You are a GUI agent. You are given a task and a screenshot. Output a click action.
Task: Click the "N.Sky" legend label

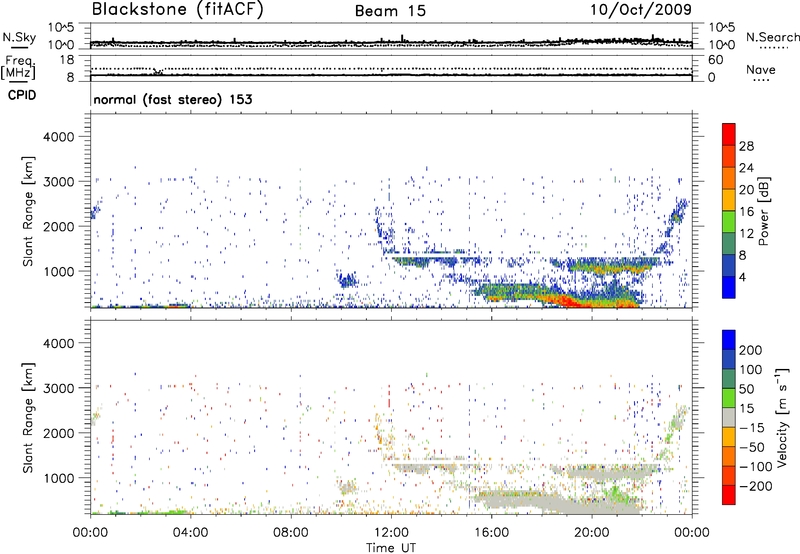tap(19, 37)
